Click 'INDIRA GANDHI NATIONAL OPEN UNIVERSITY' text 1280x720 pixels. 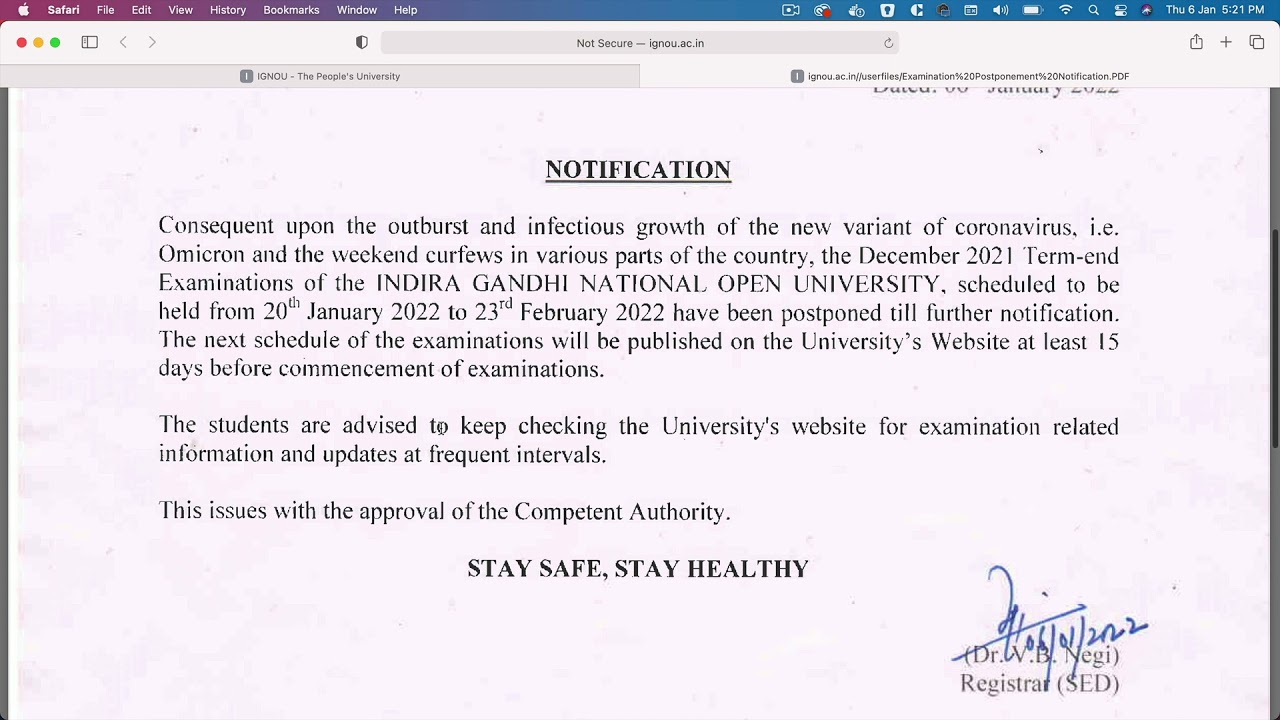click(x=658, y=284)
